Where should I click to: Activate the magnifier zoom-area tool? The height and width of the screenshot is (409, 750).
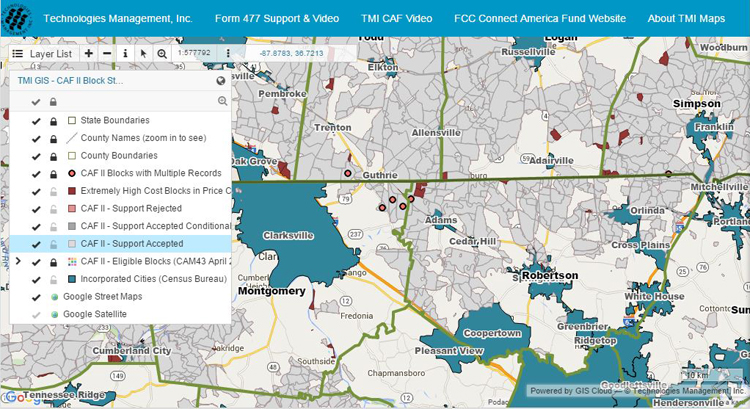click(x=161, y=53)
